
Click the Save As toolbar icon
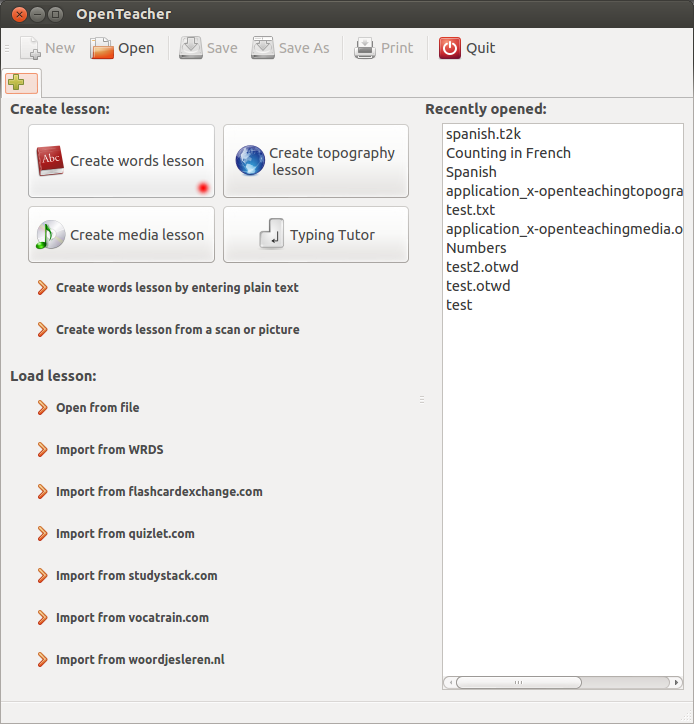click(x=263, y=48)
